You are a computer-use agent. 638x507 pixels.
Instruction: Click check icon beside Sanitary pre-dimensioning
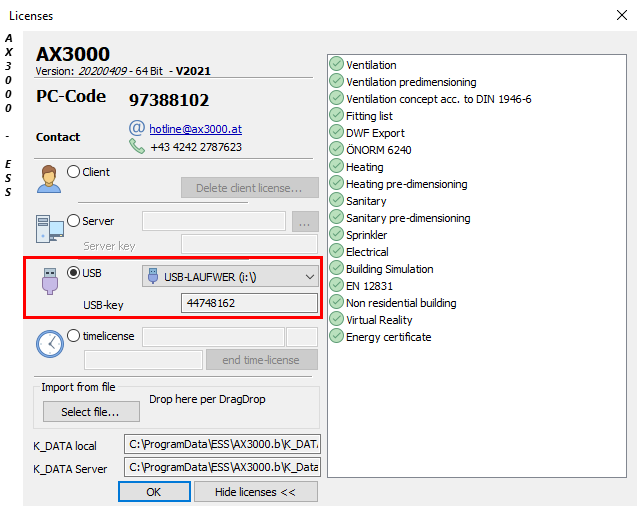pos(336,217)
